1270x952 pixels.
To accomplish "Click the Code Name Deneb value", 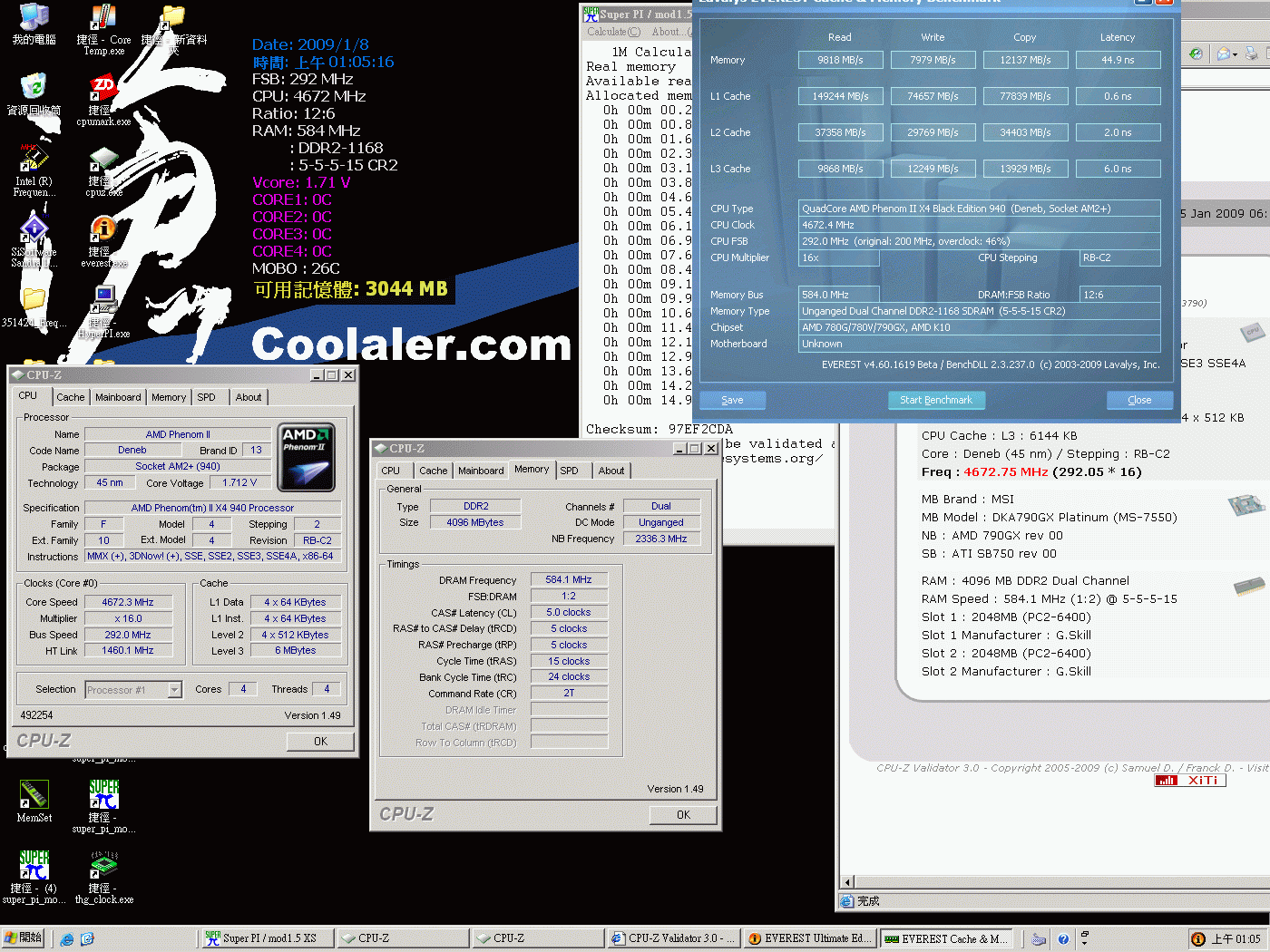I will [x=132, y=450].
